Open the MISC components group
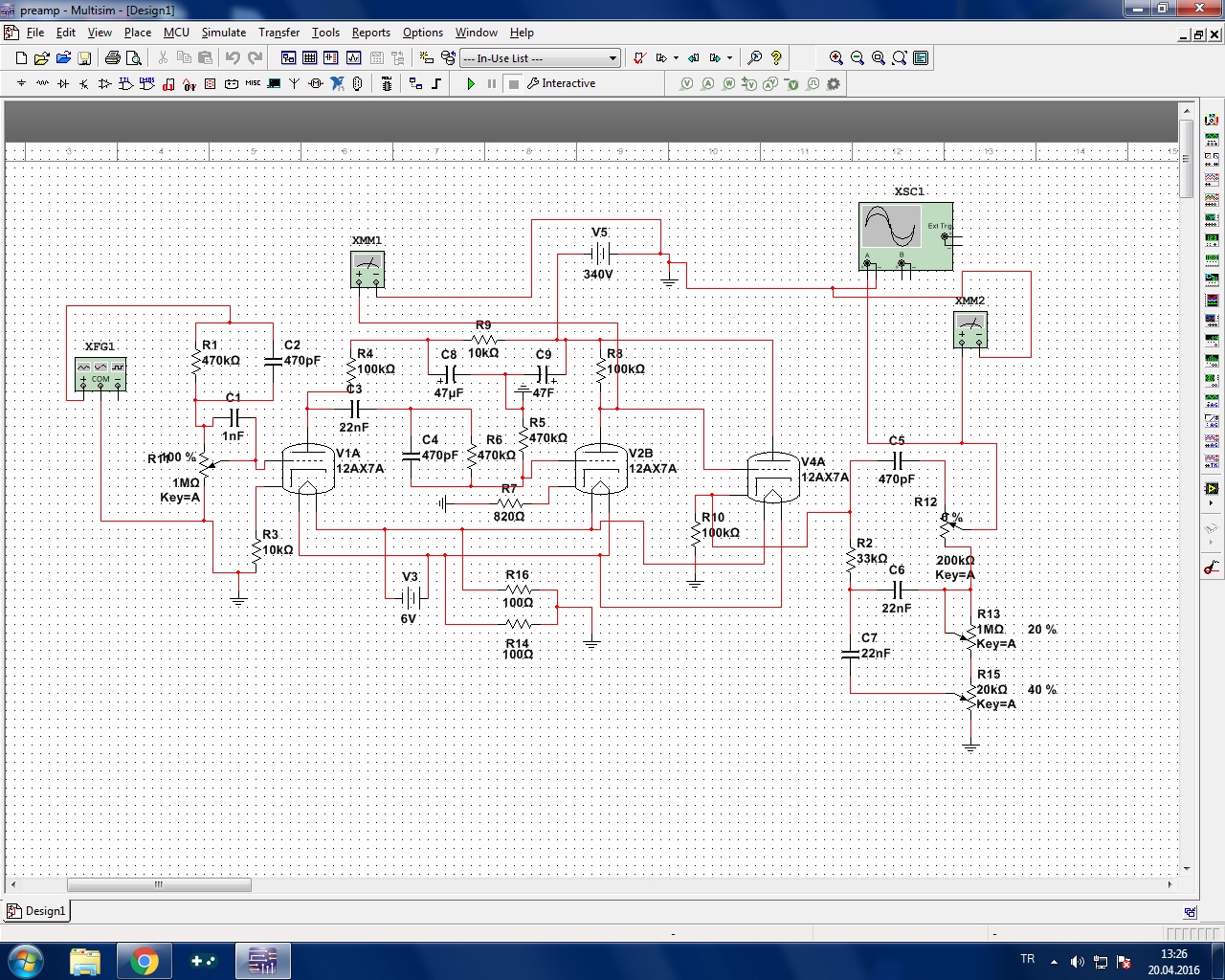Image resolution: width=1225 pixels, height=980 pixels. coord(253,84)
